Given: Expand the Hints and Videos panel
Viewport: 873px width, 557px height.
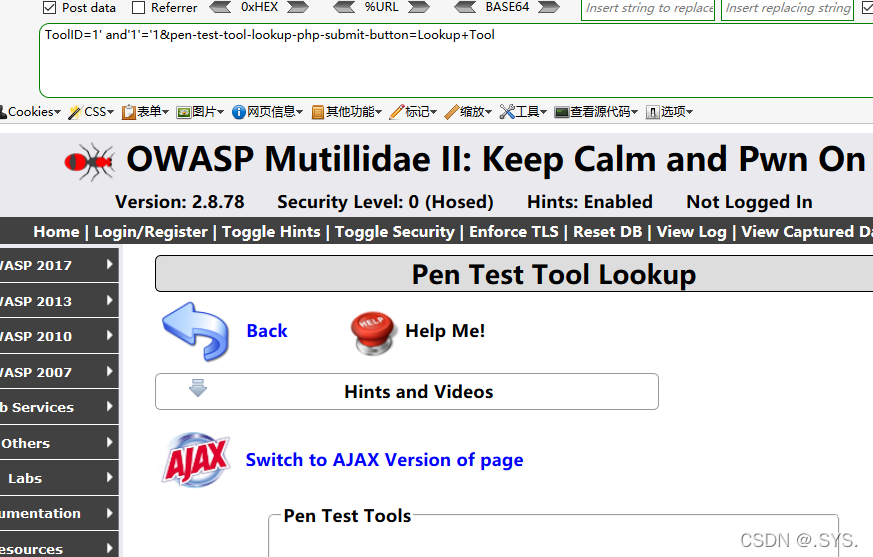Looking at the screenshot, I should (x=407, y=392).
